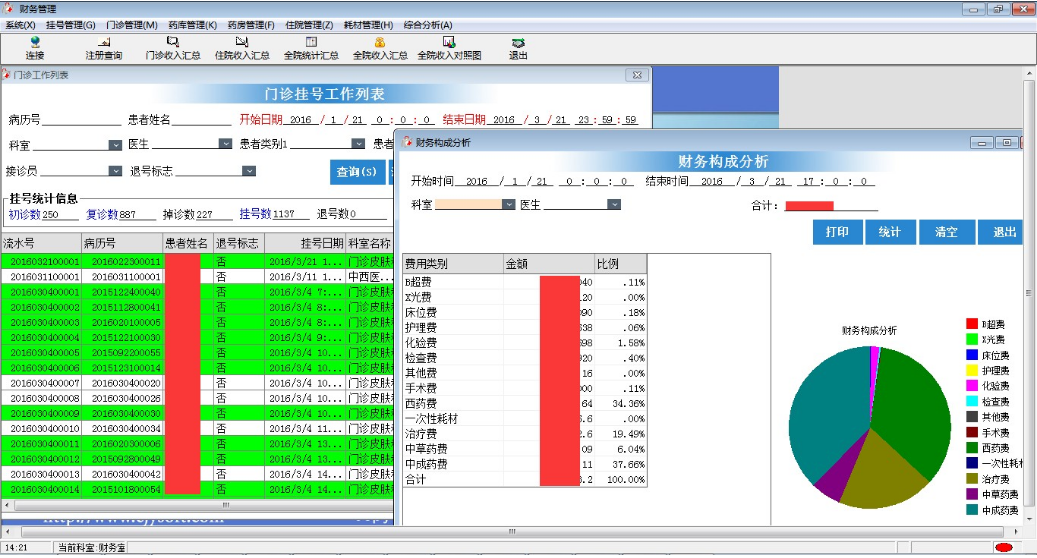
Task: Open the 综合分析(A) menu
Action: tap(428, 25)
